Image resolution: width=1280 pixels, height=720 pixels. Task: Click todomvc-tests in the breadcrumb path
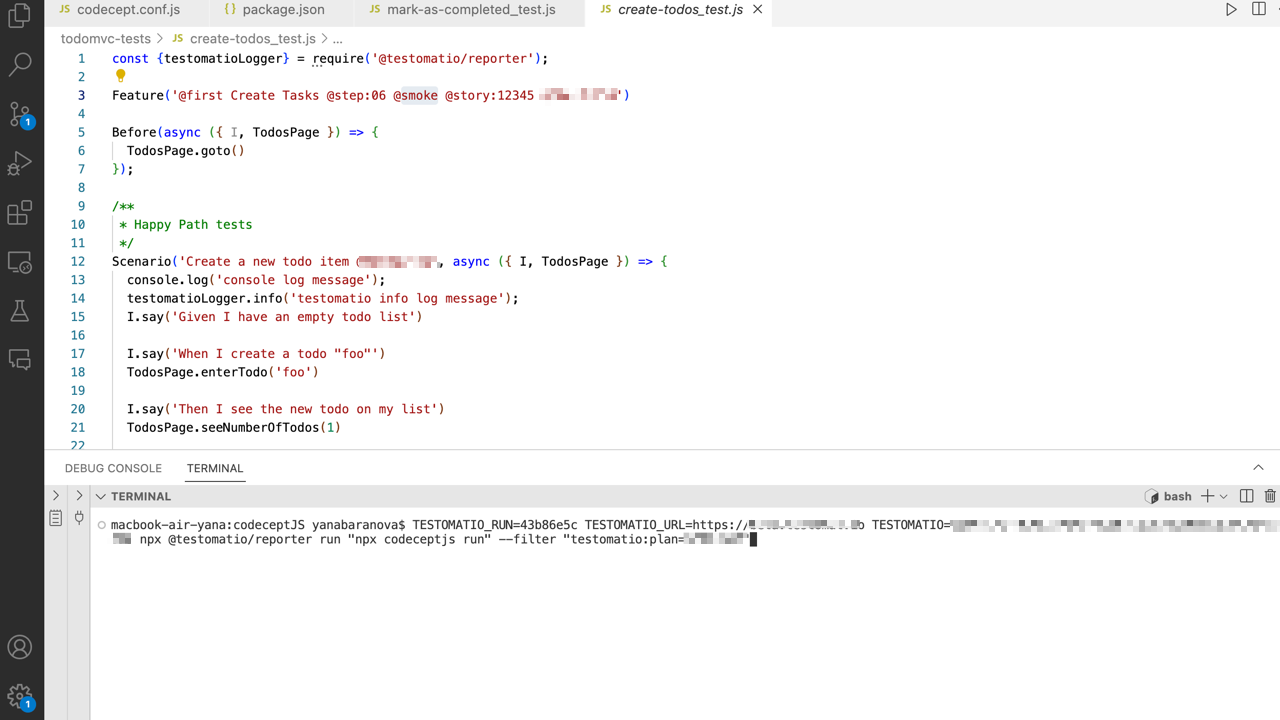[x=105, y=39]
